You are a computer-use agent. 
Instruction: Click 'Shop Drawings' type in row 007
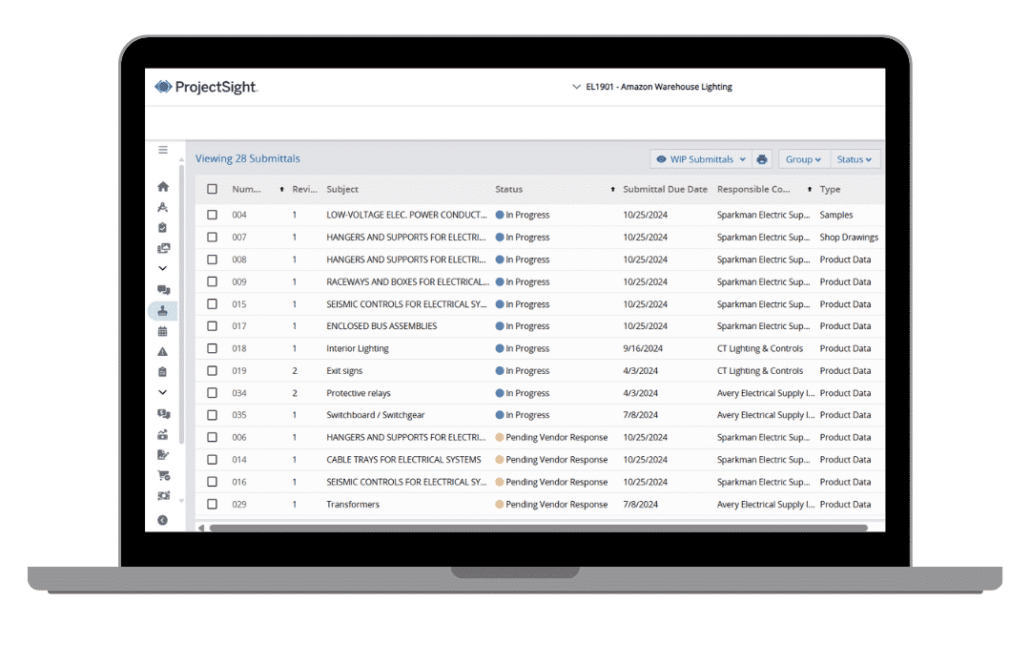(x=849, y=237)
